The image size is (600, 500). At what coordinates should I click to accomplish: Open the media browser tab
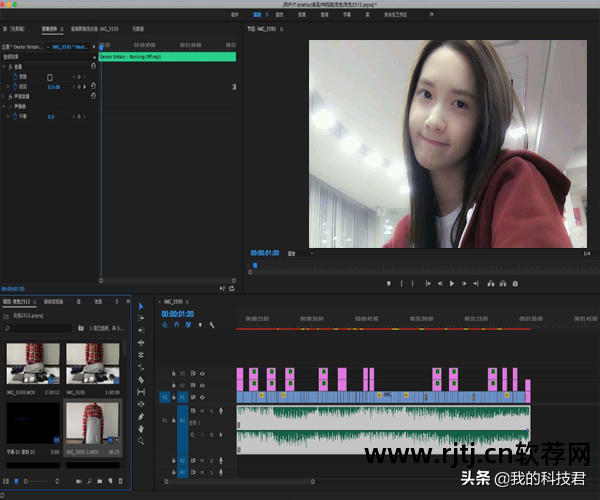(54, 301)
